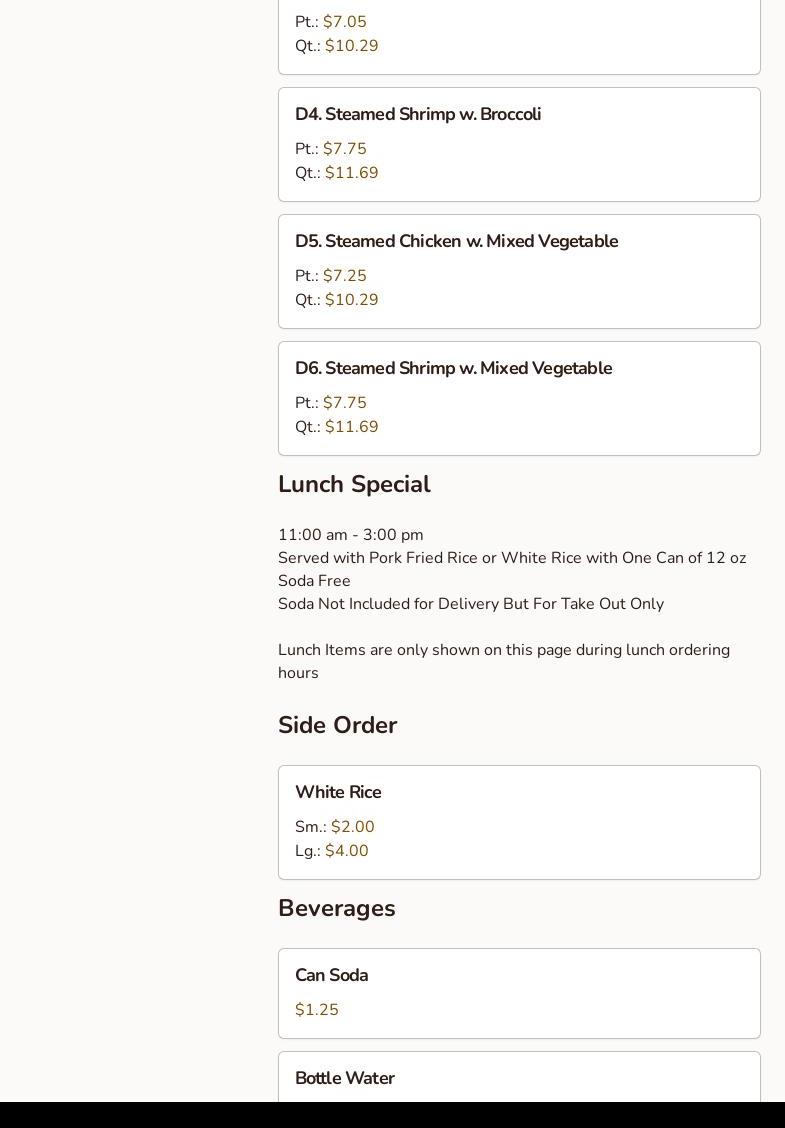Open the D4. Steamed Shrimp w. Broccoli item
Viewport: 785px width, 1128px height.
coord(418,115)
